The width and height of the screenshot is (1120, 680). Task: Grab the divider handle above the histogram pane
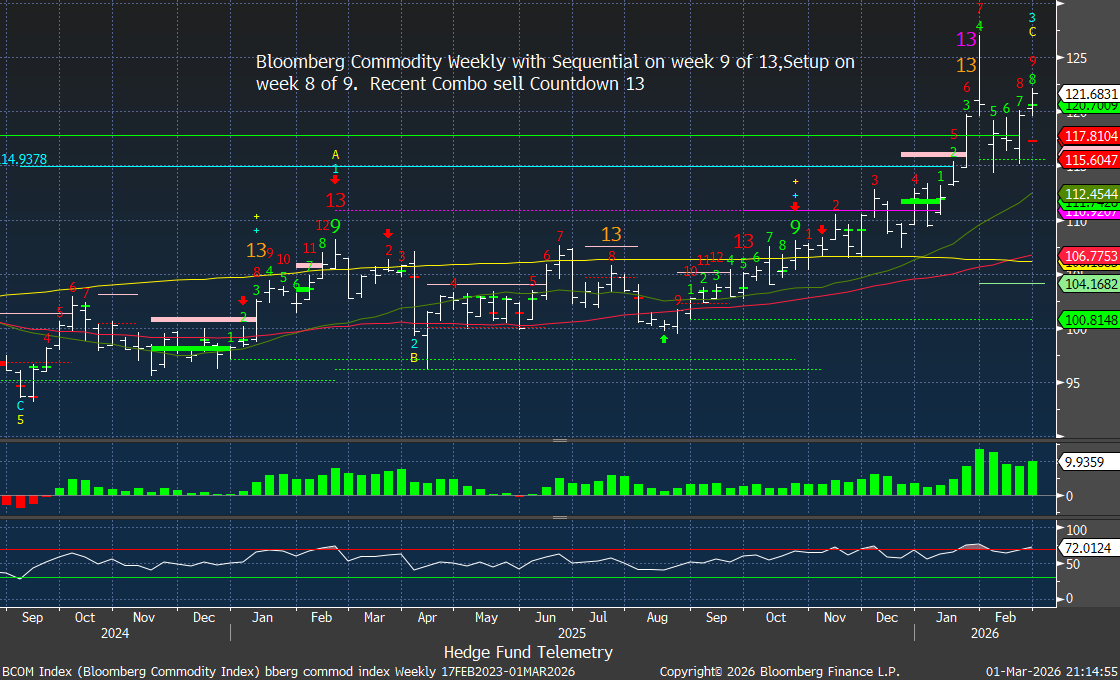click(x=559, y=440)
